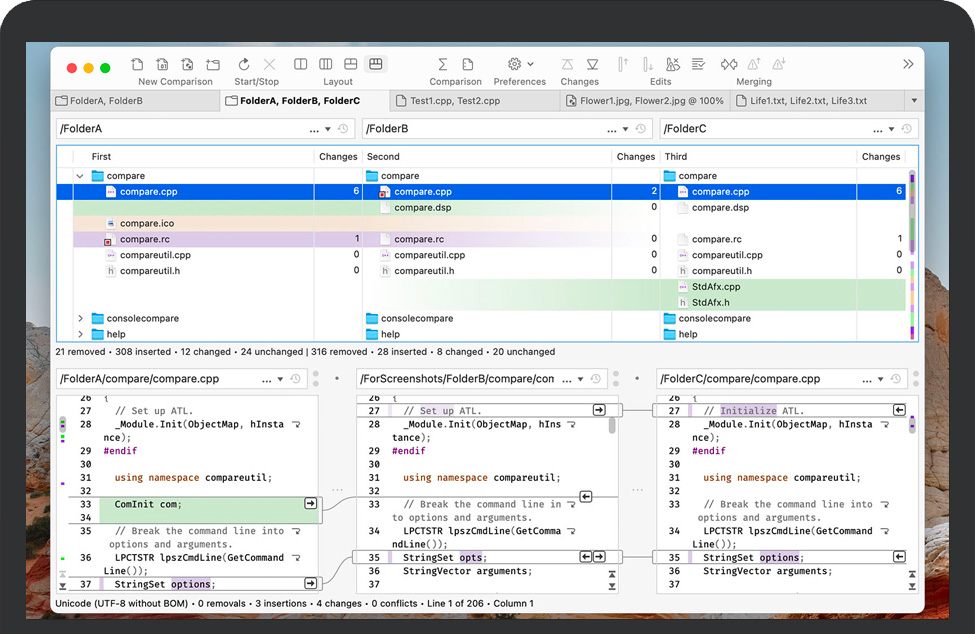Select the three-way stacked layout button
This screenshot has width=975, height=634.
[376, 64]
